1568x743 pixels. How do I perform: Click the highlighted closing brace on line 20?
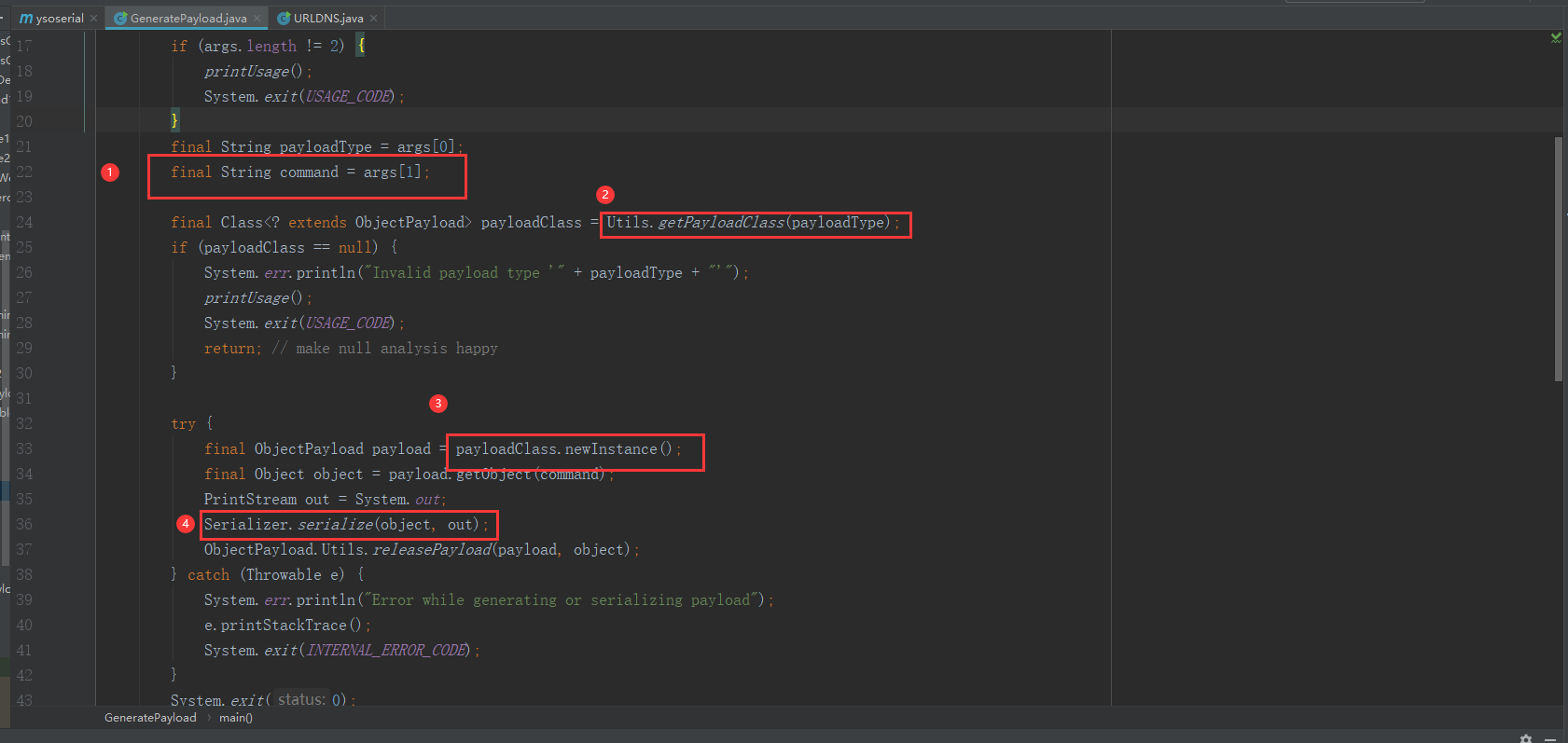point(174,120)
